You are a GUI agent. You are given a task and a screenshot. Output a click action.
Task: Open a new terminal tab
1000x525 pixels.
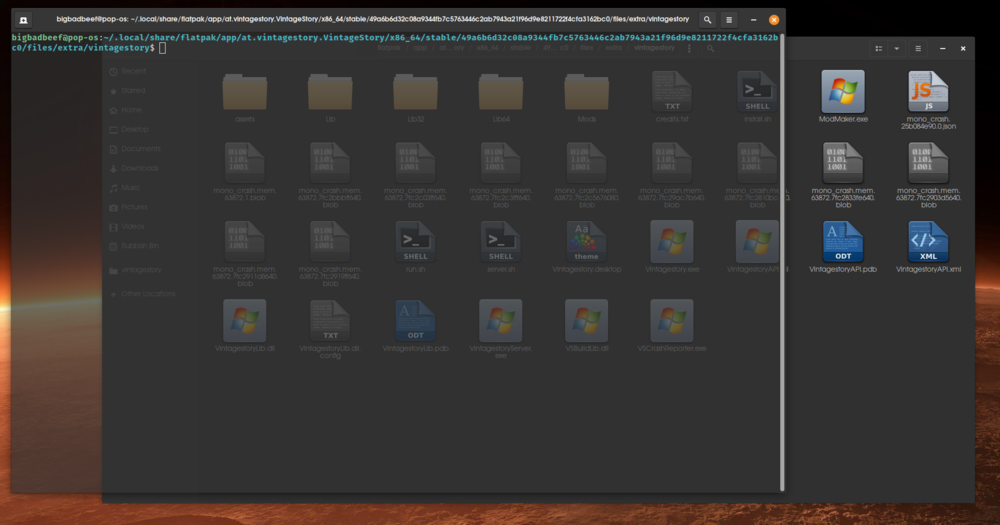pyautogui.click(x=24, y=20)
